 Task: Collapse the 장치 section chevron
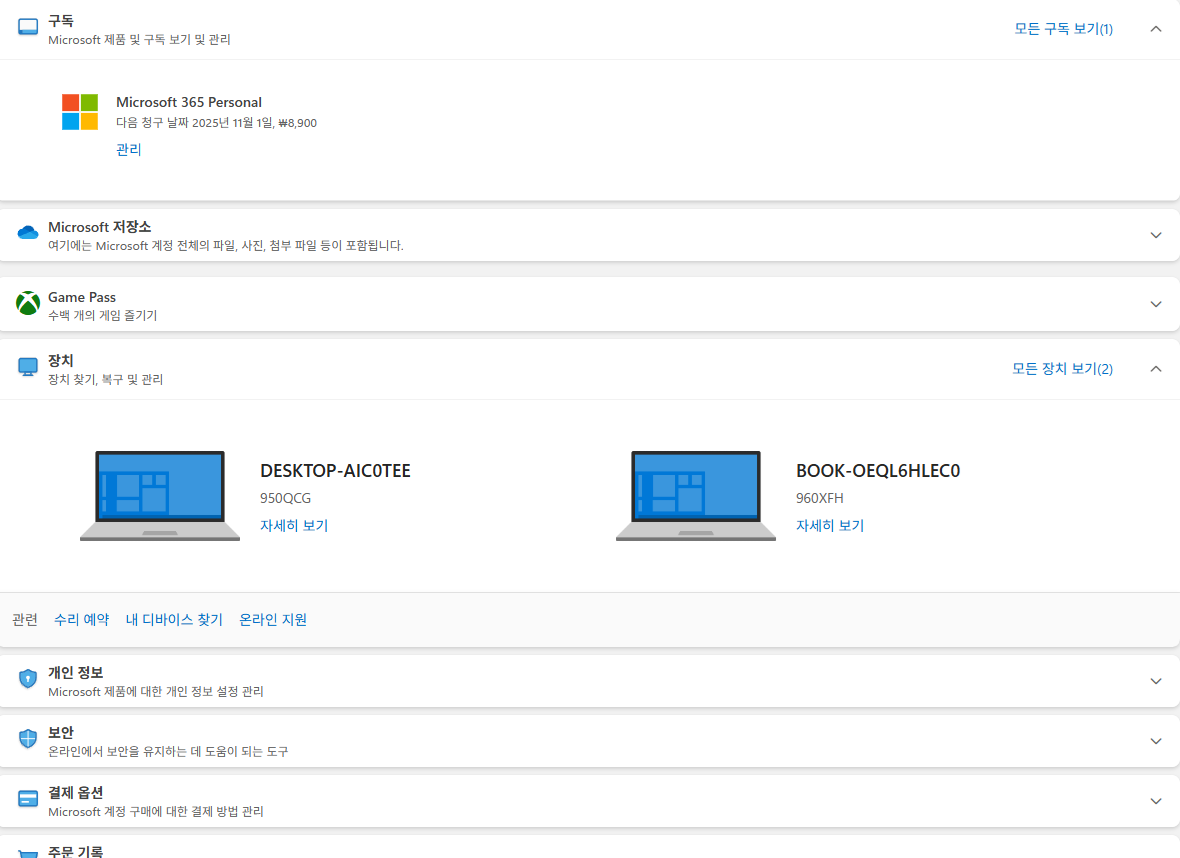pos(1156,369)
